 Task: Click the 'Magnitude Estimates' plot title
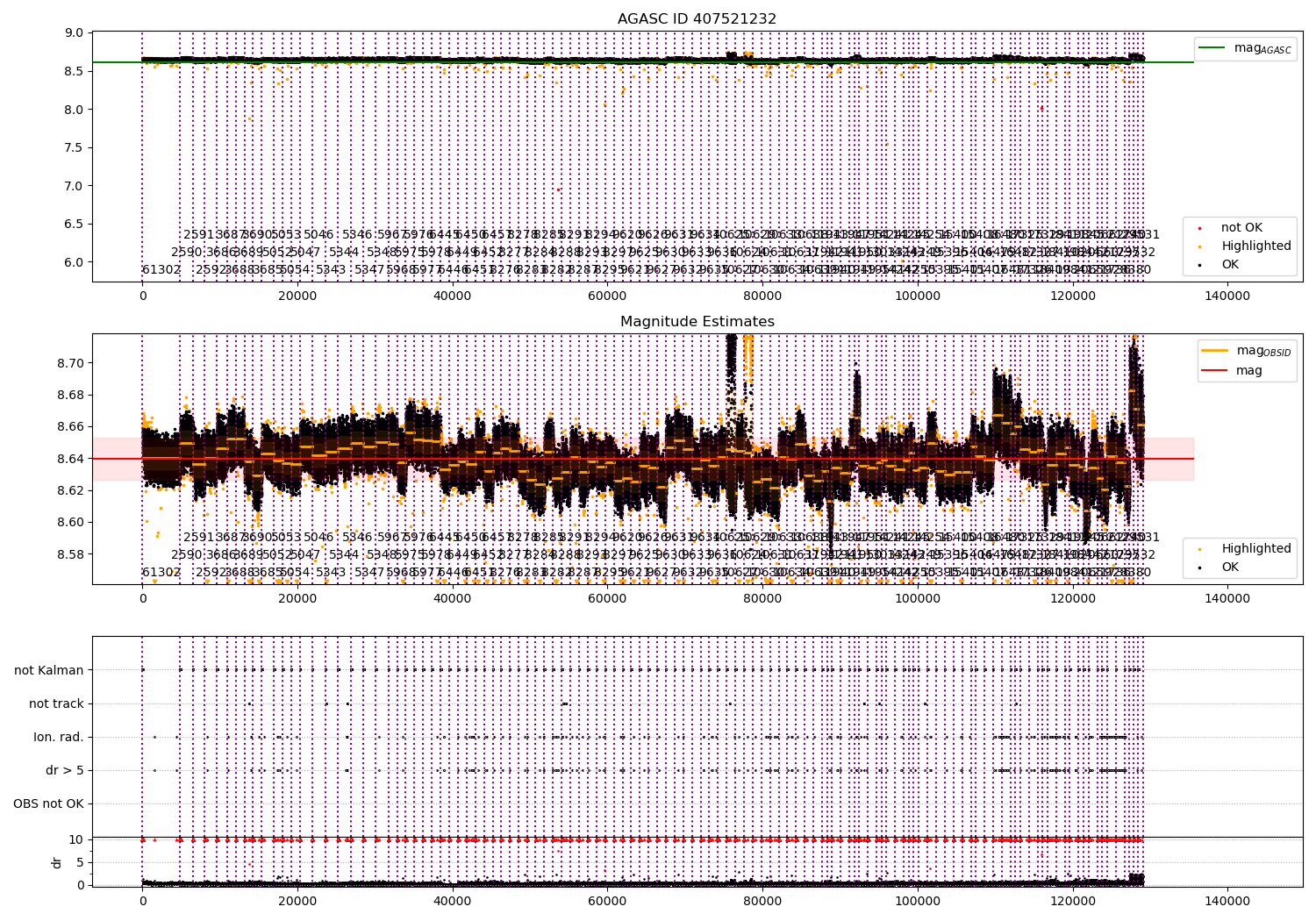tap(697, 322)
